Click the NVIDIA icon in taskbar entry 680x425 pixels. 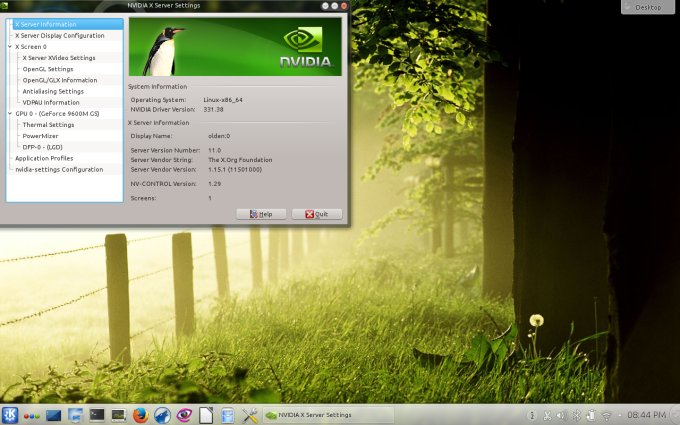[271, 415]
